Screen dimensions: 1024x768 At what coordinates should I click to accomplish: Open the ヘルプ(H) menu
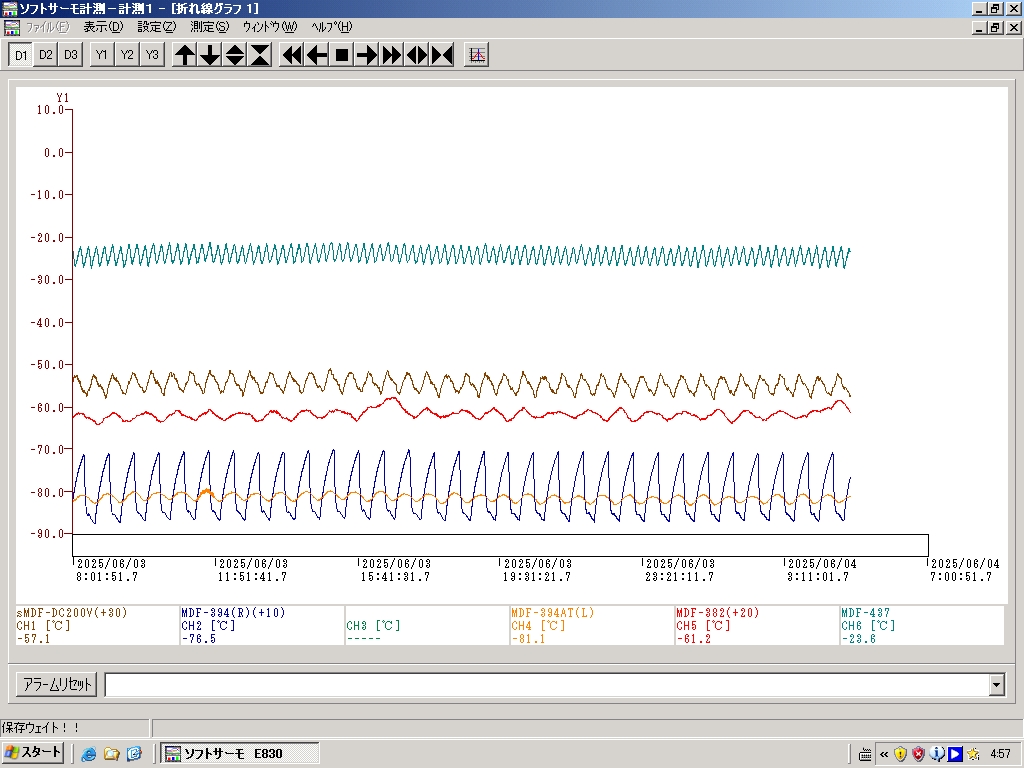[332, 27]
